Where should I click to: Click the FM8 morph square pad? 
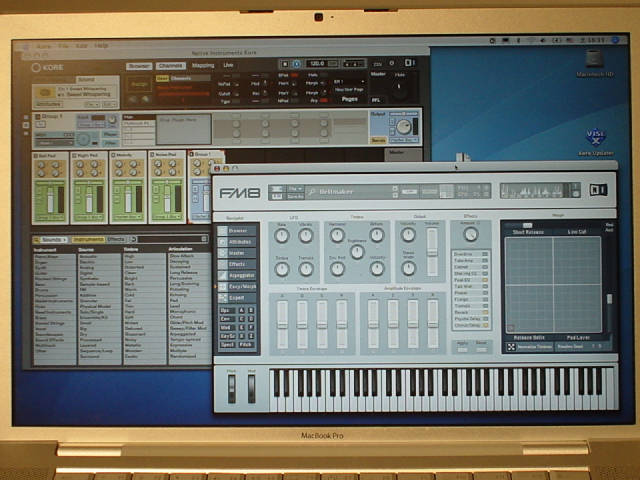pos(553,284)
